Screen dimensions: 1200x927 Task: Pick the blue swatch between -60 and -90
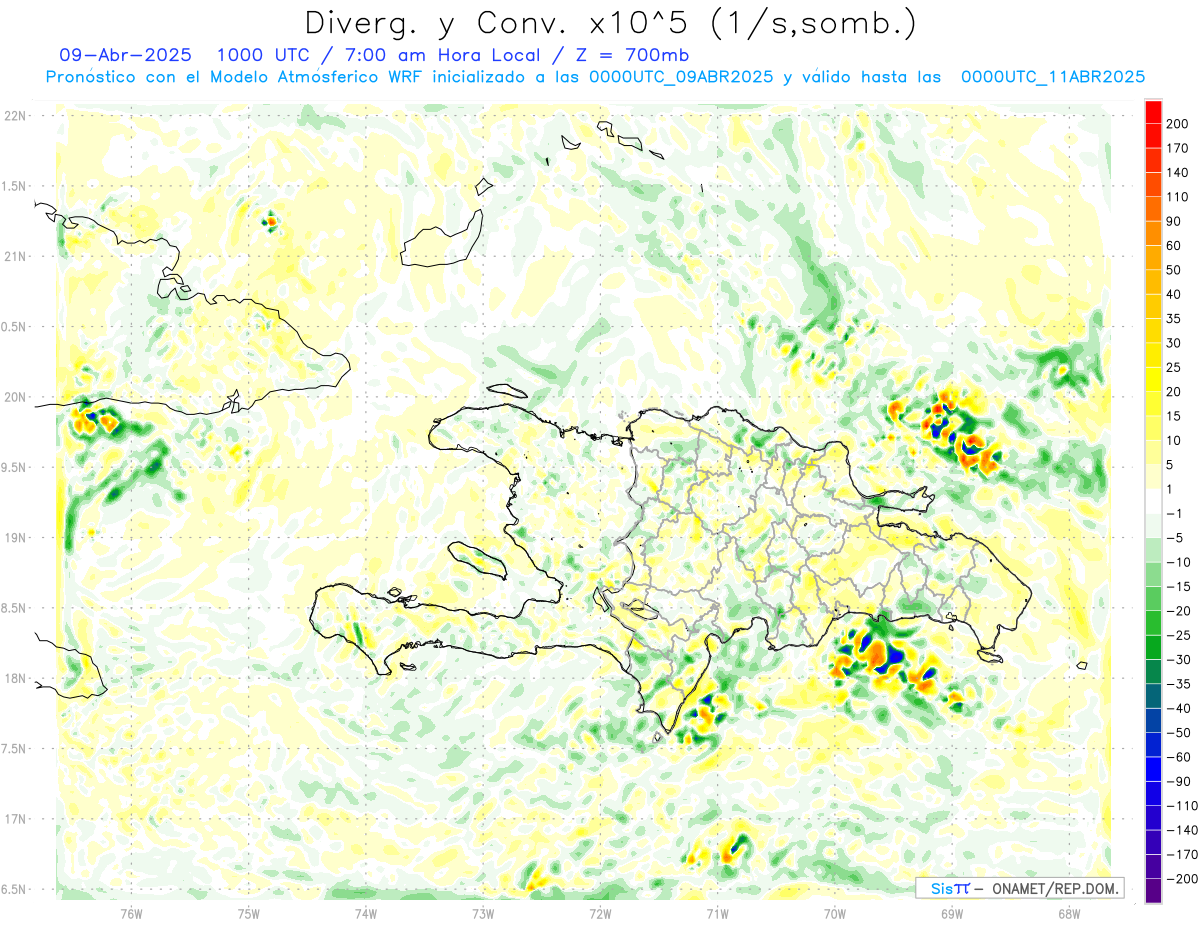[1153, 770]
